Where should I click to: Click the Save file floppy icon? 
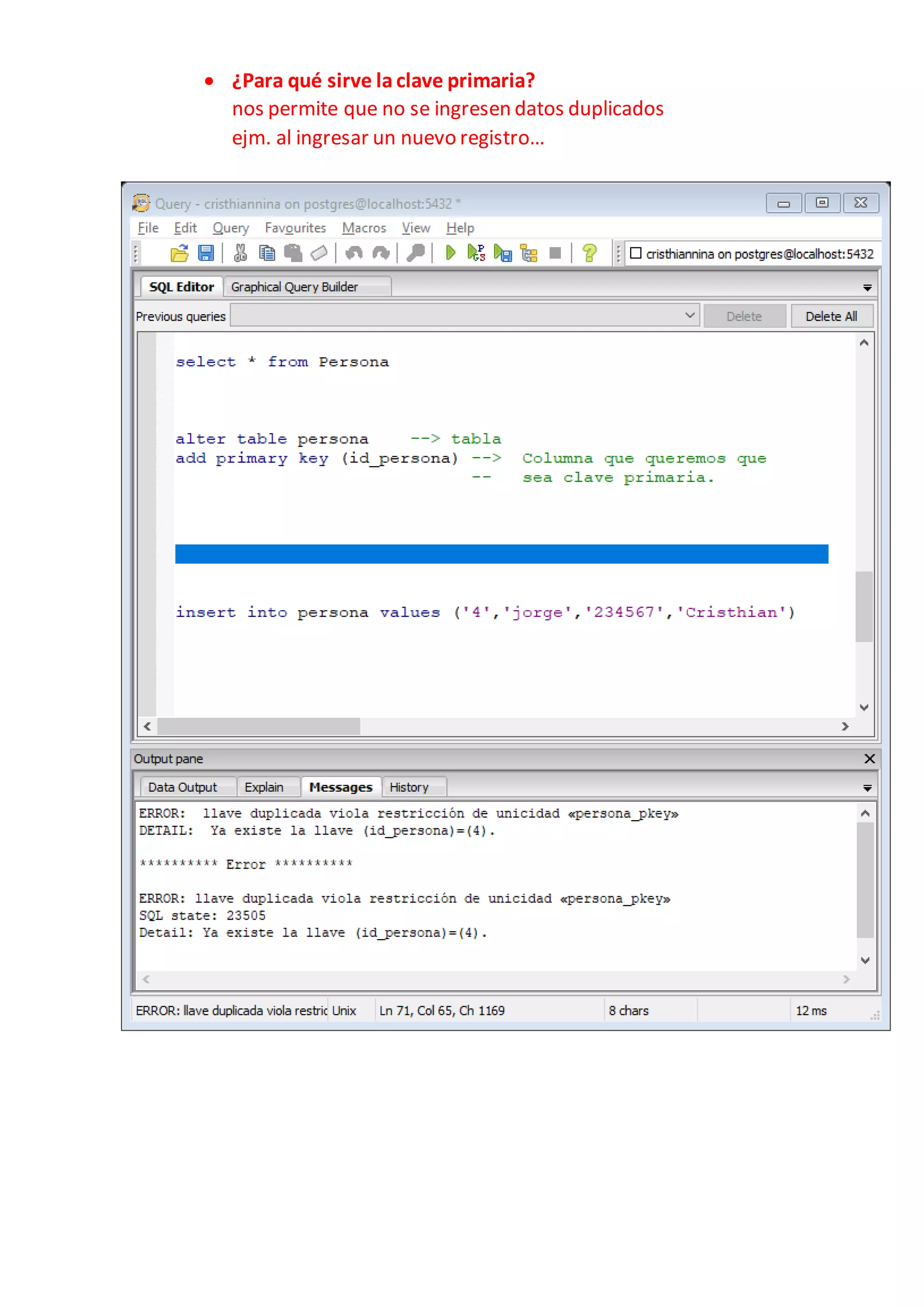[x=205, y=253]
